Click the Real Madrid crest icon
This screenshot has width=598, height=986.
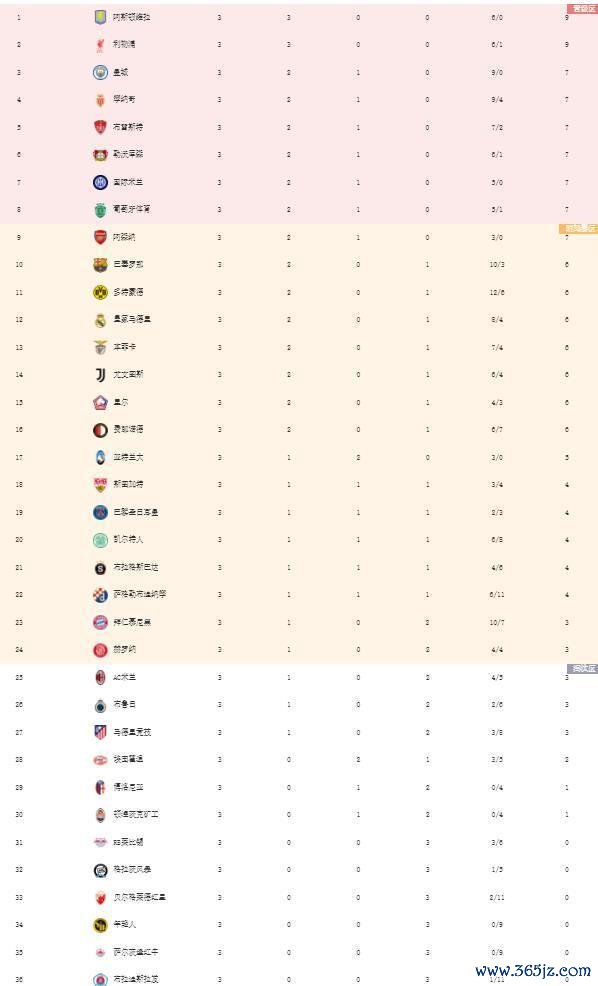[x=100, y=319]
